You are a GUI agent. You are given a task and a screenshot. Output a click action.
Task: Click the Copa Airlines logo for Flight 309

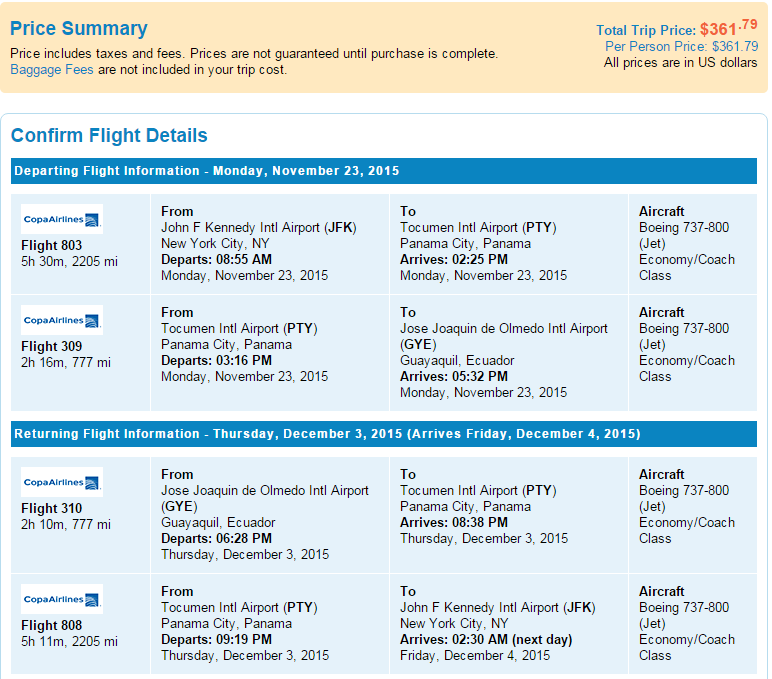pos(62,320)
